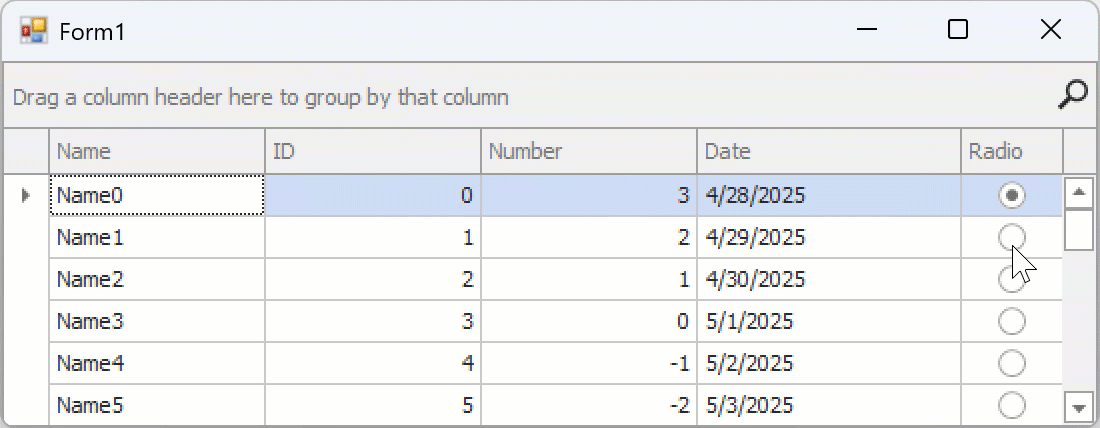Sort by the Date column header
Image resolution: width=1100 pixels, height=428 pixels.
click(x=829, y=151)
